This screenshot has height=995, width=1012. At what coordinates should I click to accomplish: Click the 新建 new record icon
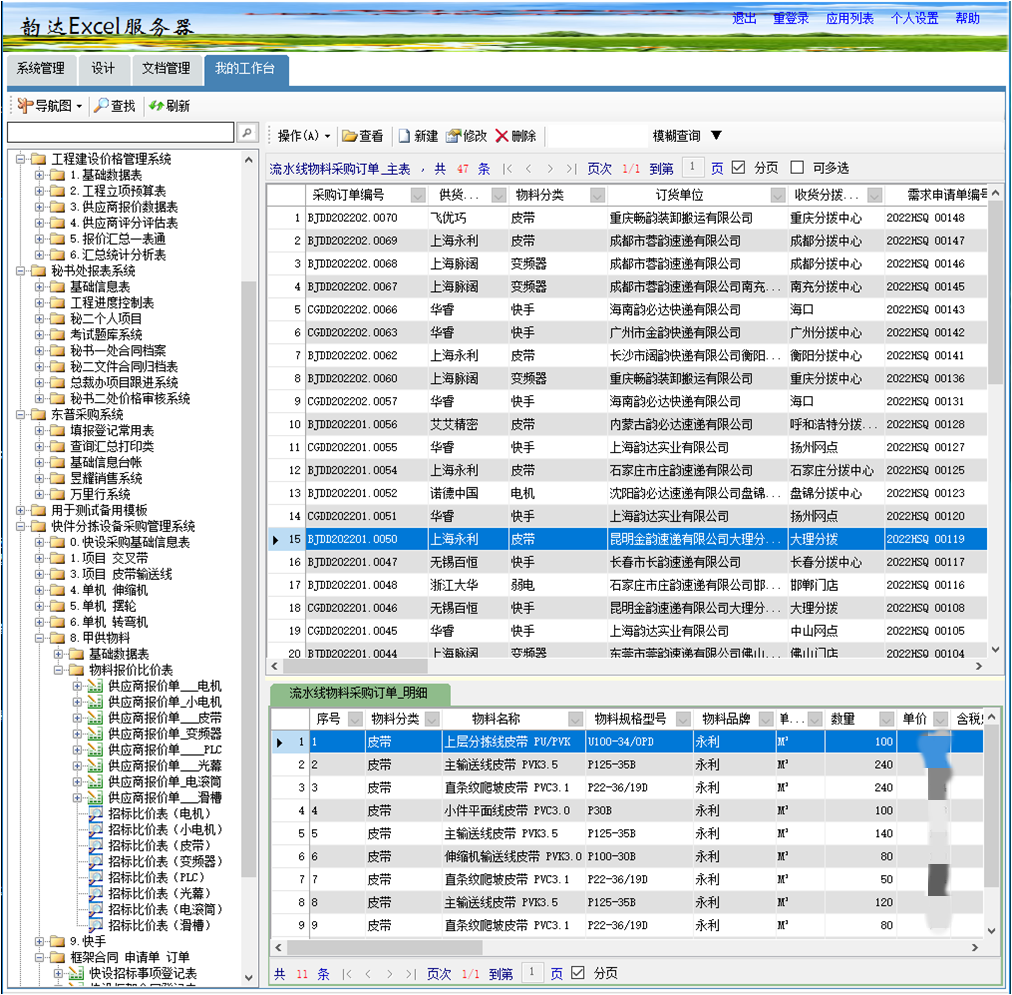tap(404, 136)
